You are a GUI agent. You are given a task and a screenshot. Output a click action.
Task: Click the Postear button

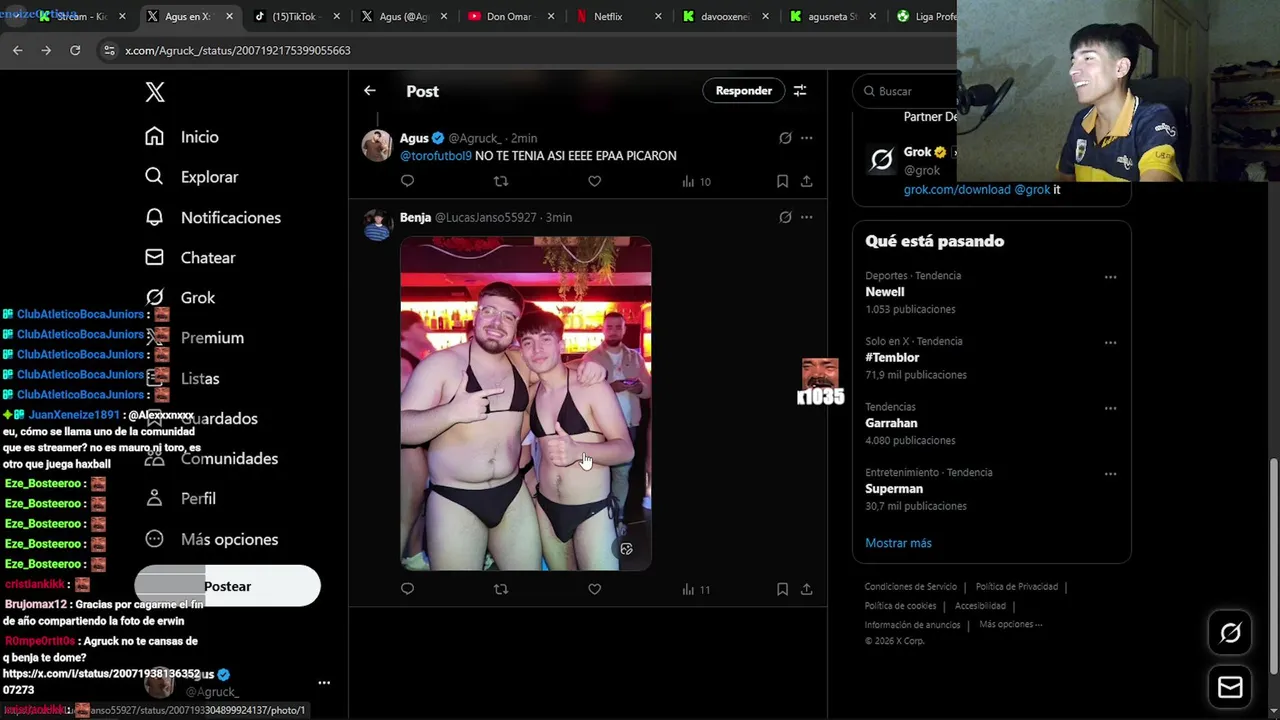click(x=228, y=586)
